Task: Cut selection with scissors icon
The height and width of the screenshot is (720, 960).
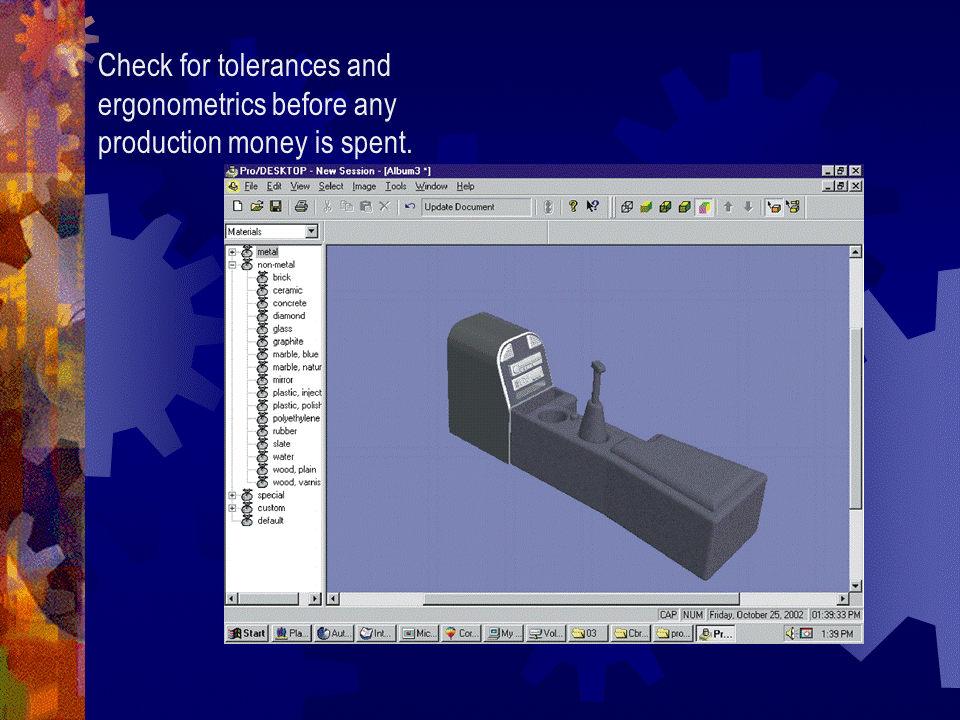Action: point(328,207)
